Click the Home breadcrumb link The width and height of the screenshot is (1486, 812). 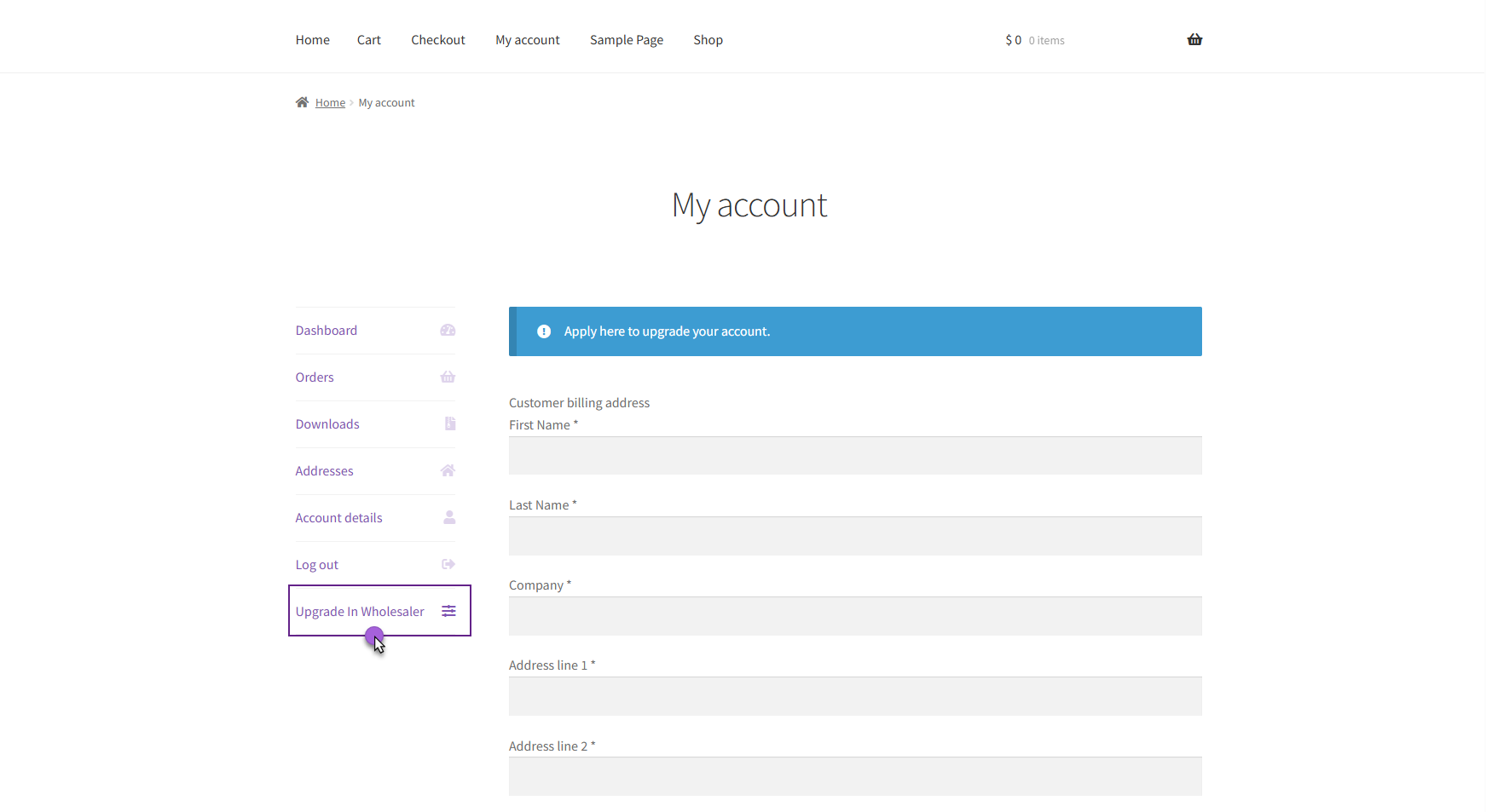(x=330, y=102)
